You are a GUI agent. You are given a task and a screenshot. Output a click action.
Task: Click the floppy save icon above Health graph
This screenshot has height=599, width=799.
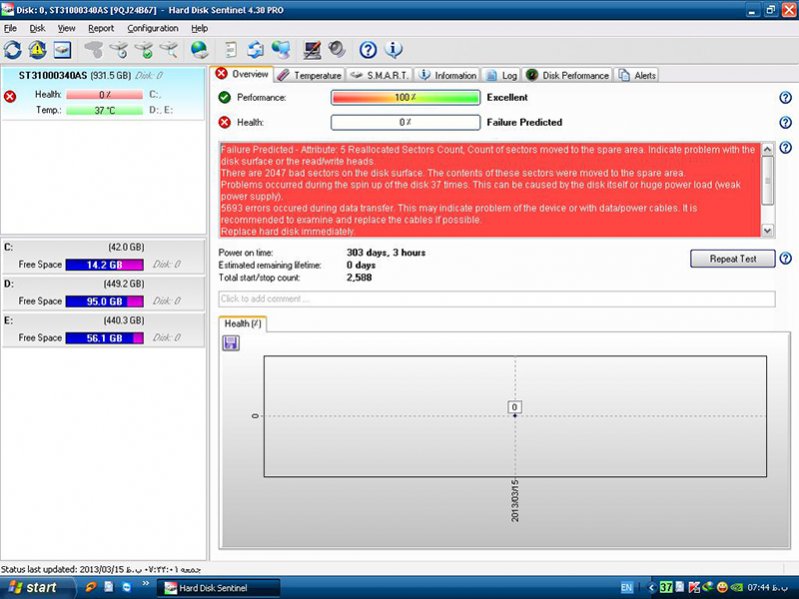pyautogui.click(x=231, y=343)
